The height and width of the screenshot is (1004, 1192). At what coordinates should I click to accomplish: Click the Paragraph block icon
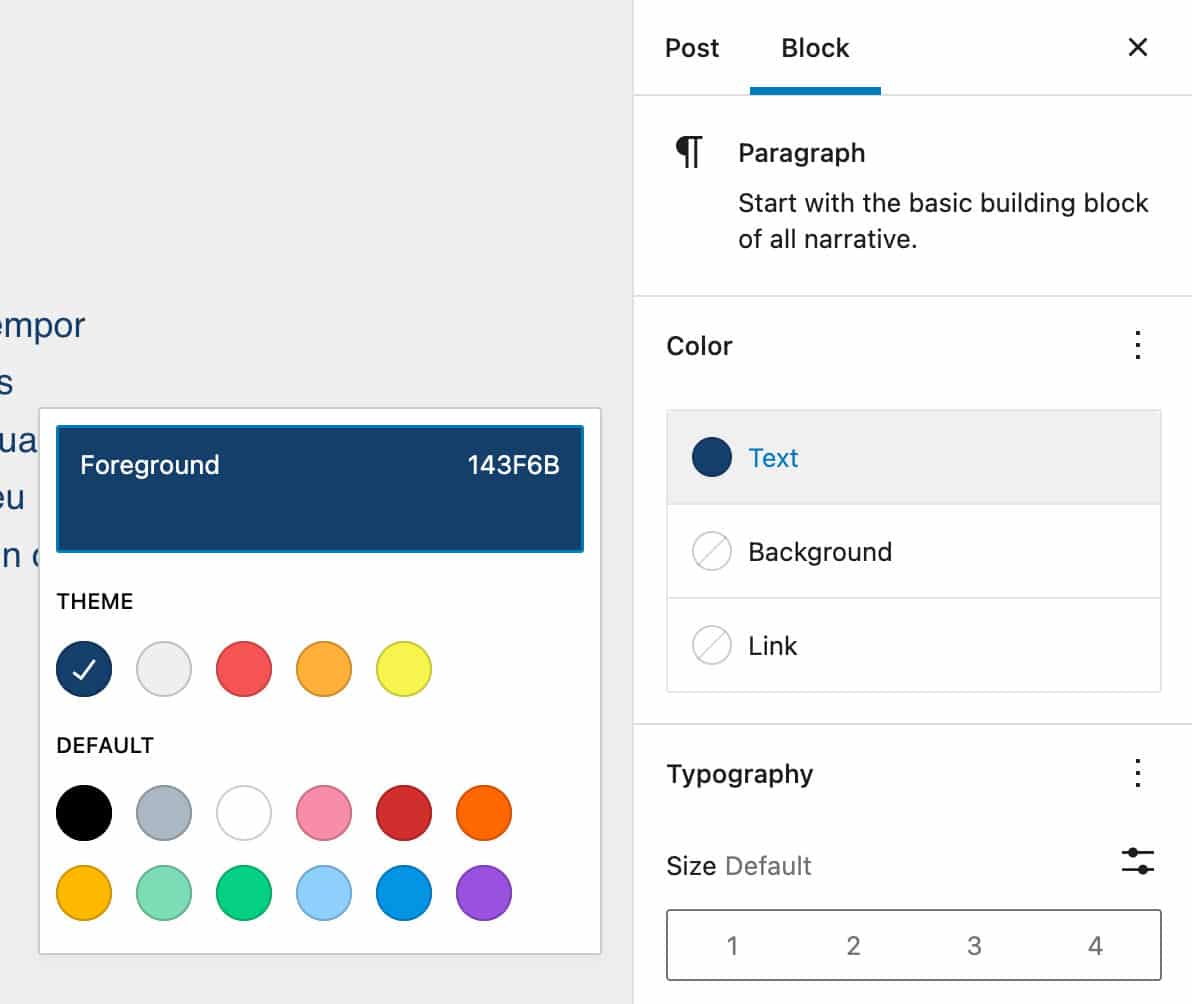pos(690,152)
